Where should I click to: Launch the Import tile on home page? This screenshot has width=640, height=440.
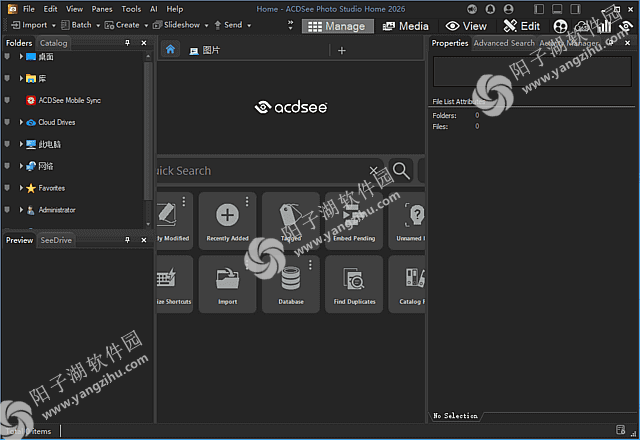pyautogui.click(x=227, y=284)
